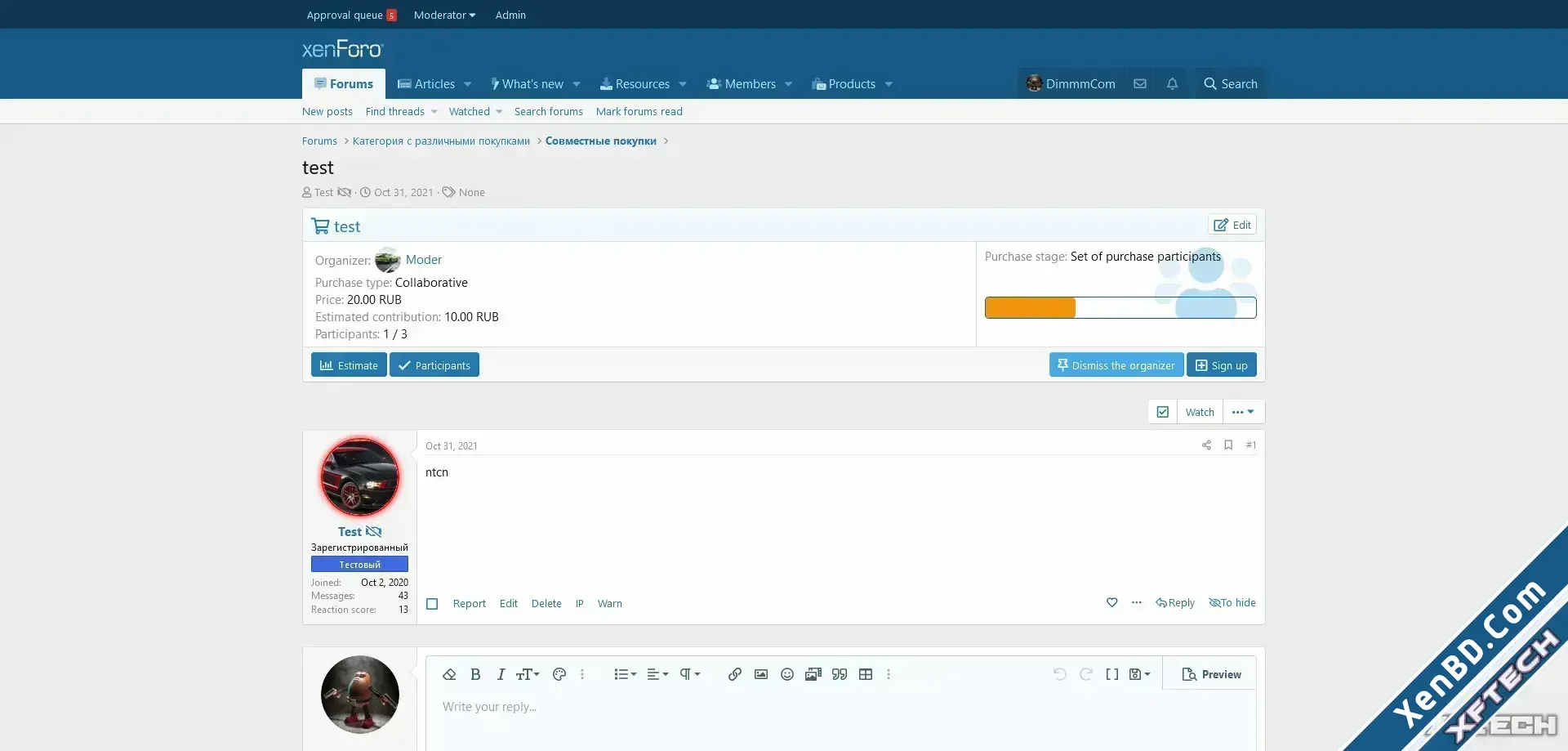Insert table in reply editor
Viewport: 1568px width, 751px height.
[866, 674]
